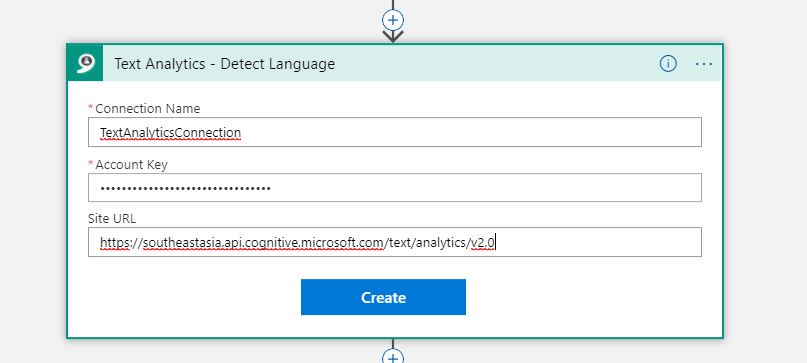Screen dimensions: 807x363
Task: Open the info icon in card header
Action: 668,63
